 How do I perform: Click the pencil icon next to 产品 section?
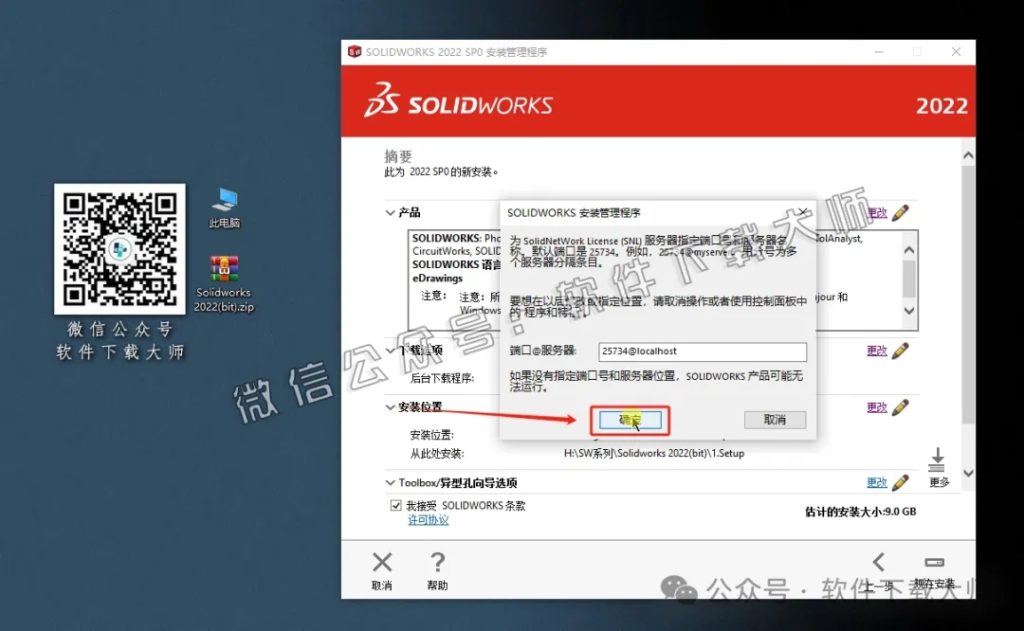[x=899, y=212]
